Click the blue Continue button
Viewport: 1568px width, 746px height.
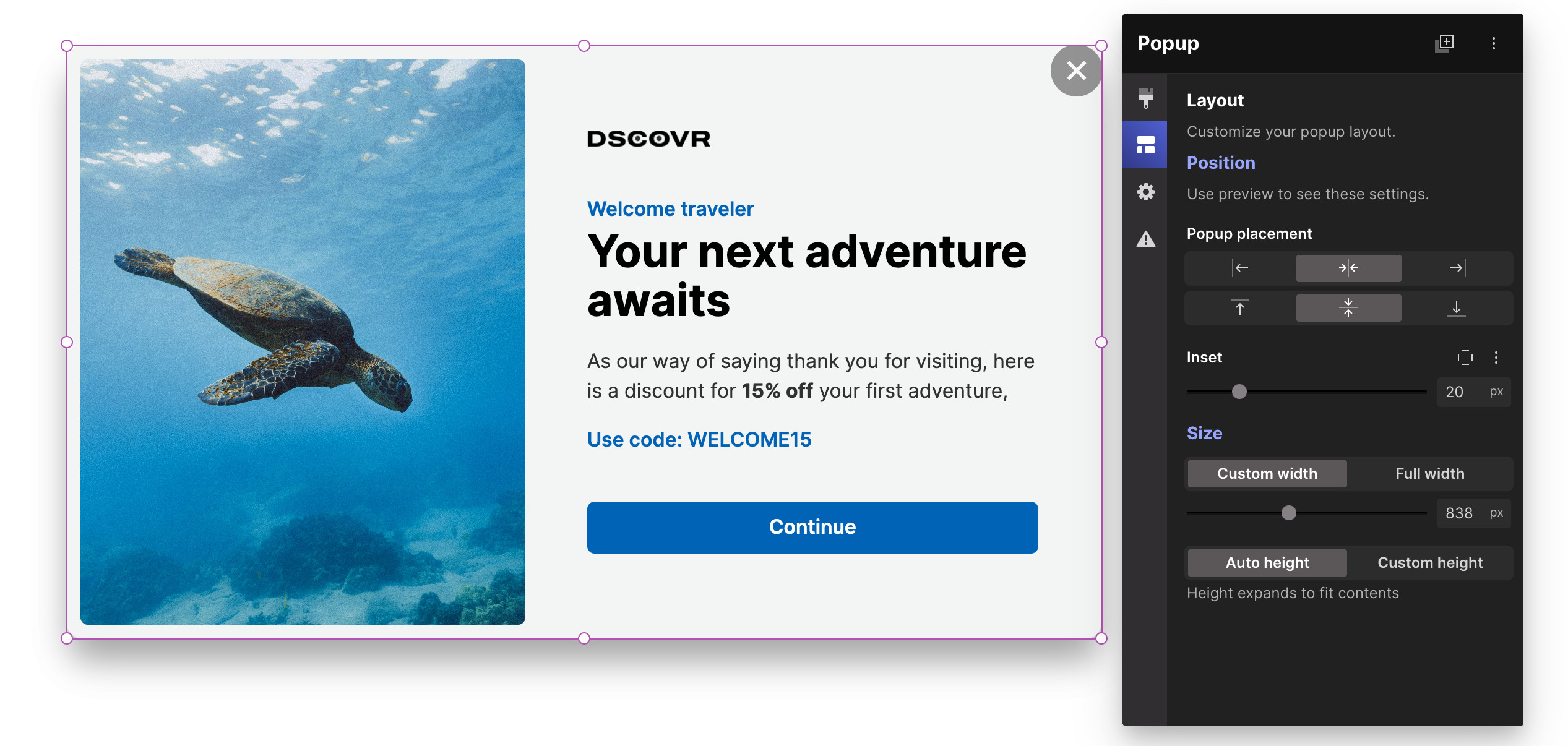[x=812, y=527]
